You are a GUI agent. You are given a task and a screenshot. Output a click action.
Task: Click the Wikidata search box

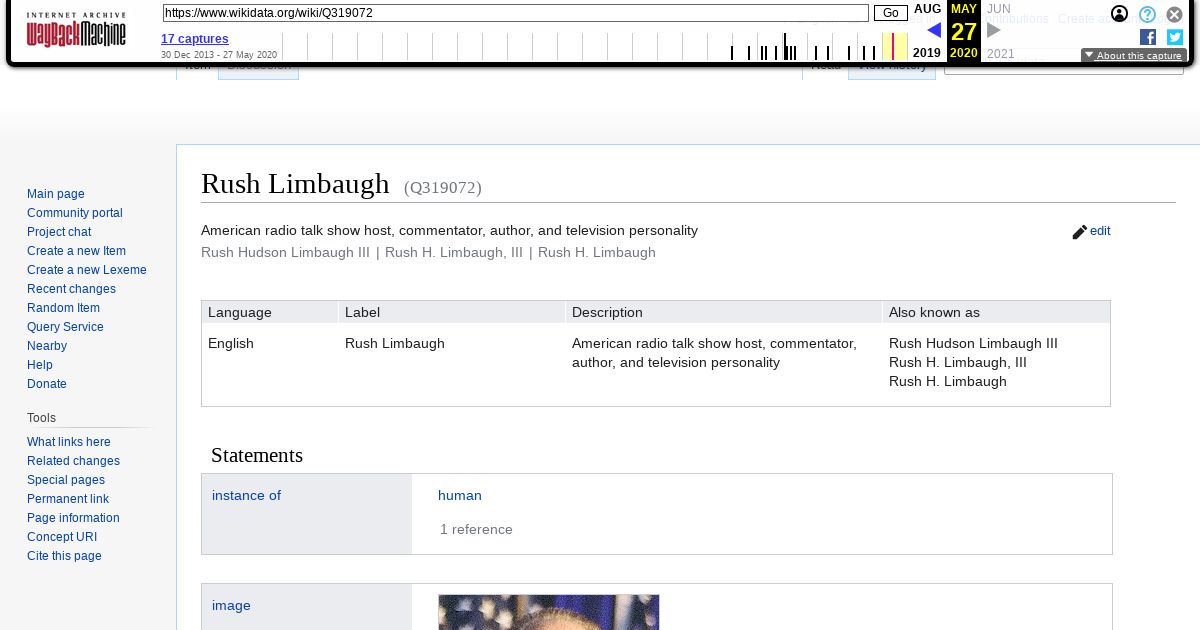[1064, 69]
